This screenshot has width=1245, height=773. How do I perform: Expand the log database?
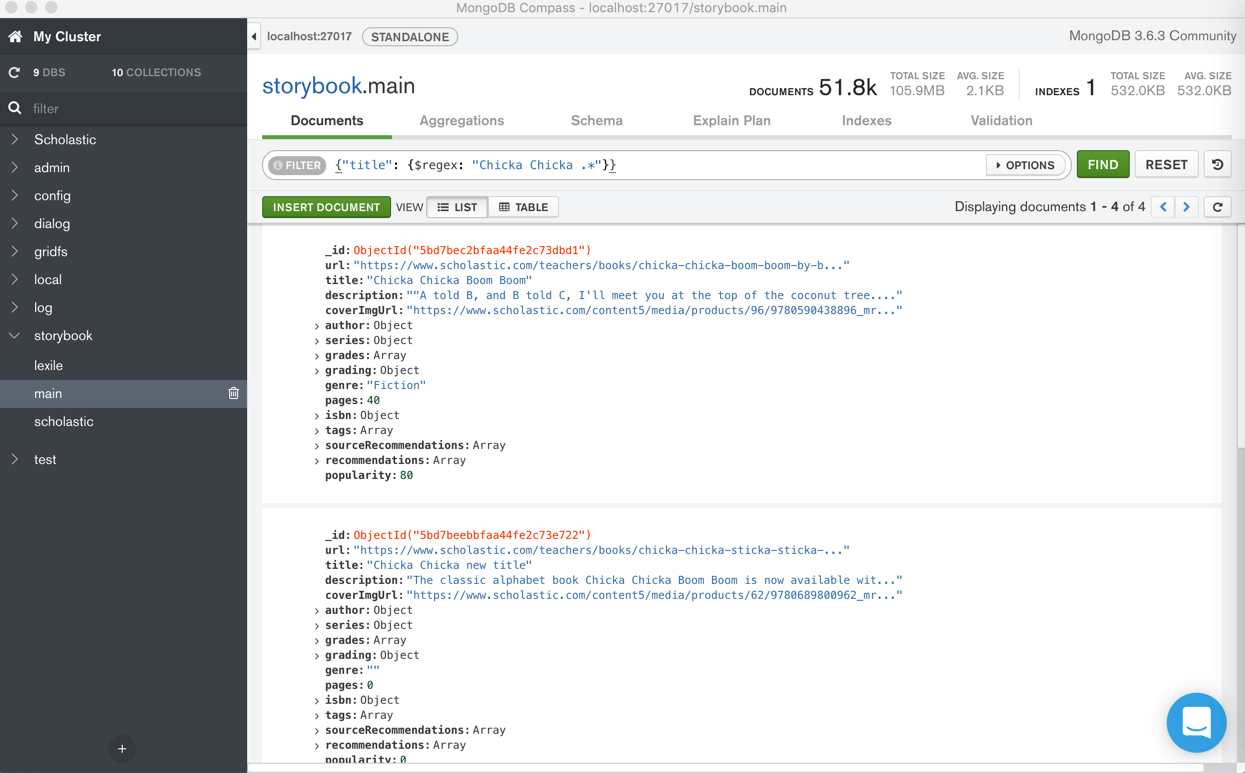point(15,308)
